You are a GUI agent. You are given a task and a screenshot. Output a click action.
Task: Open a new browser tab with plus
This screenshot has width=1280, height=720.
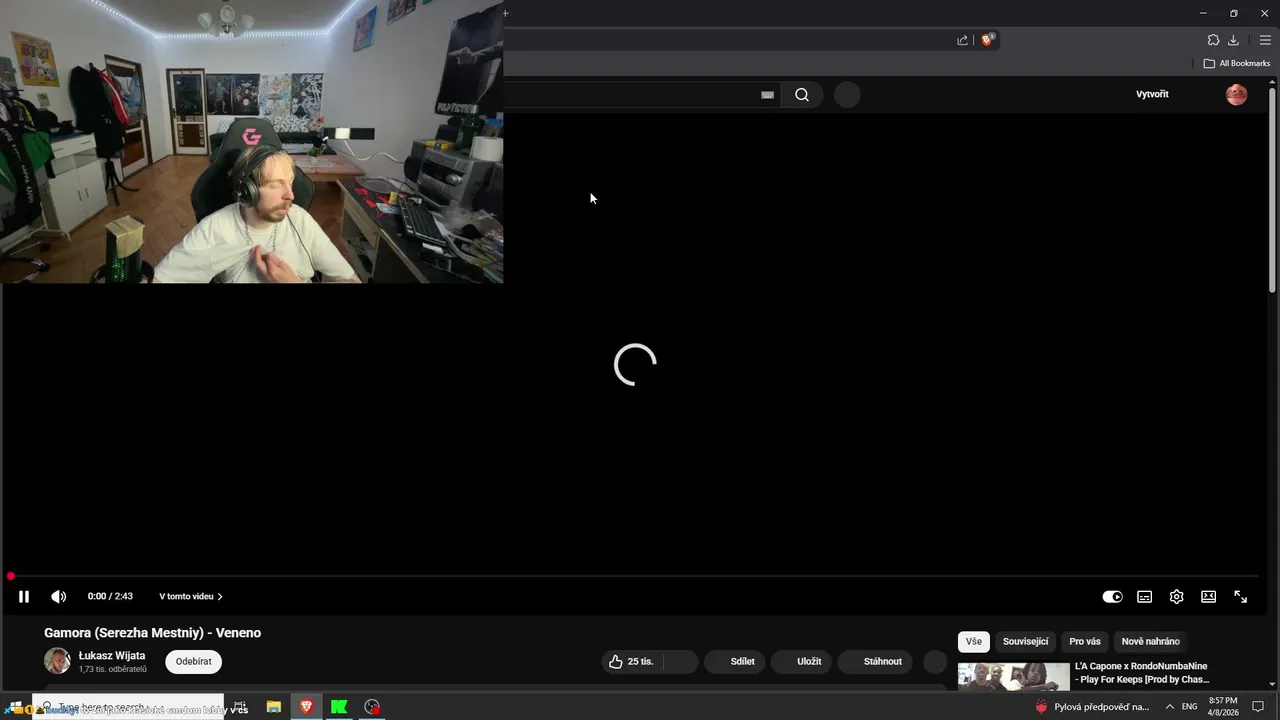(x=506, y=13)
